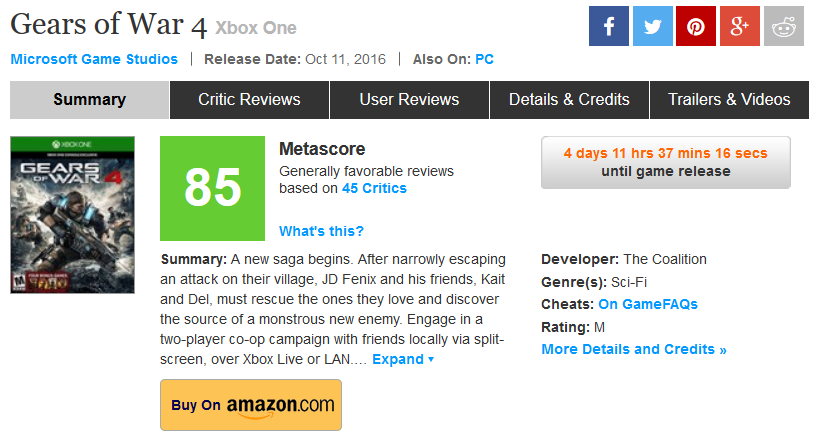Share the page on Twitter

(x=652, y=26)
